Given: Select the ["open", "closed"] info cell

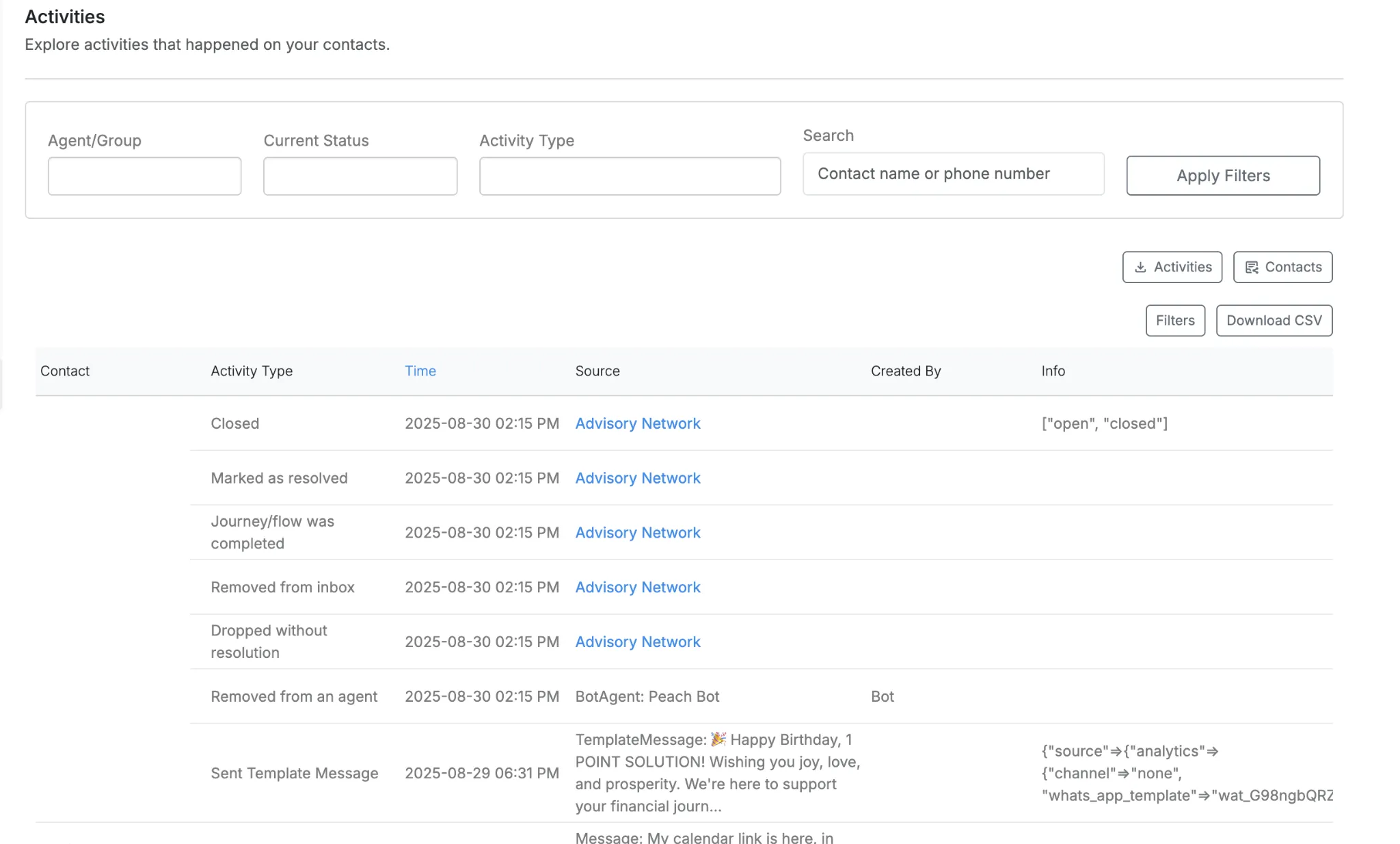Looking at the screenshot, I should point(1104,423).
